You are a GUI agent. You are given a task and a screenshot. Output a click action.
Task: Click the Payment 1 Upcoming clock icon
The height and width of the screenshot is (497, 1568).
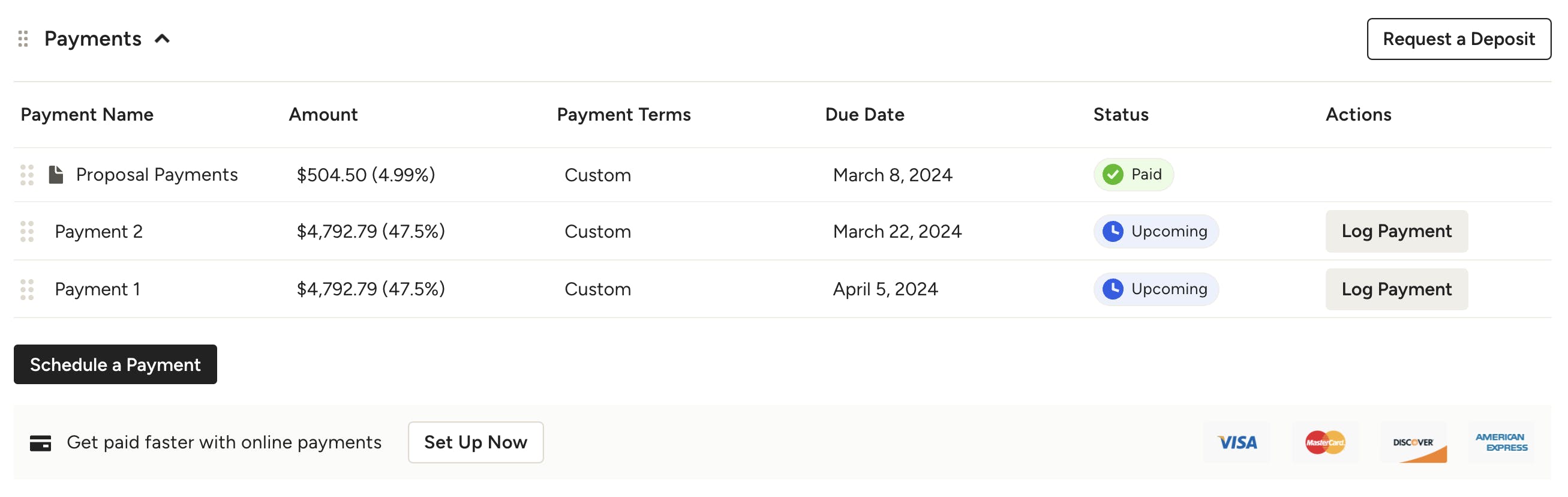1112,289
